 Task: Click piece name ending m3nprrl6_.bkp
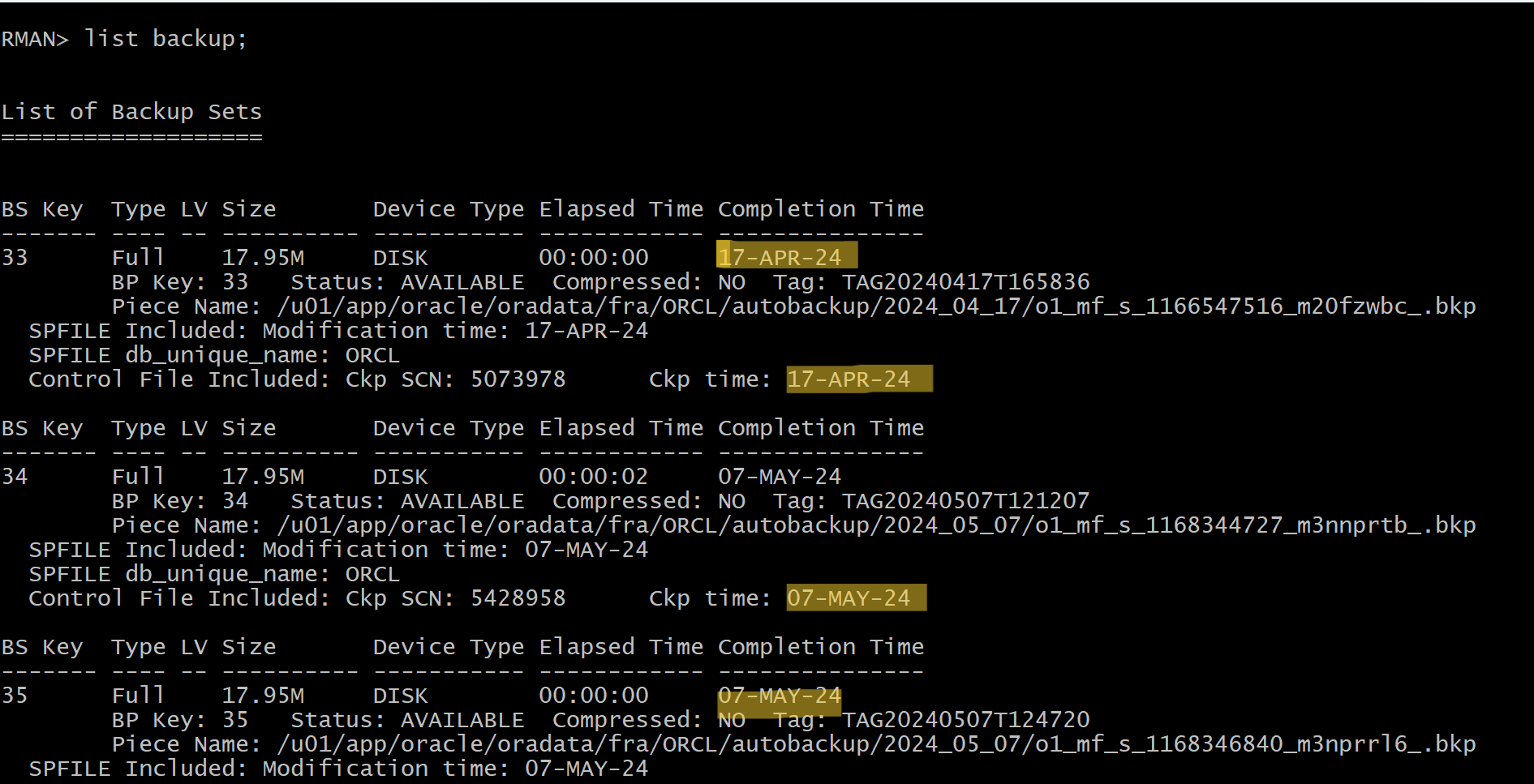coord(877,744)
